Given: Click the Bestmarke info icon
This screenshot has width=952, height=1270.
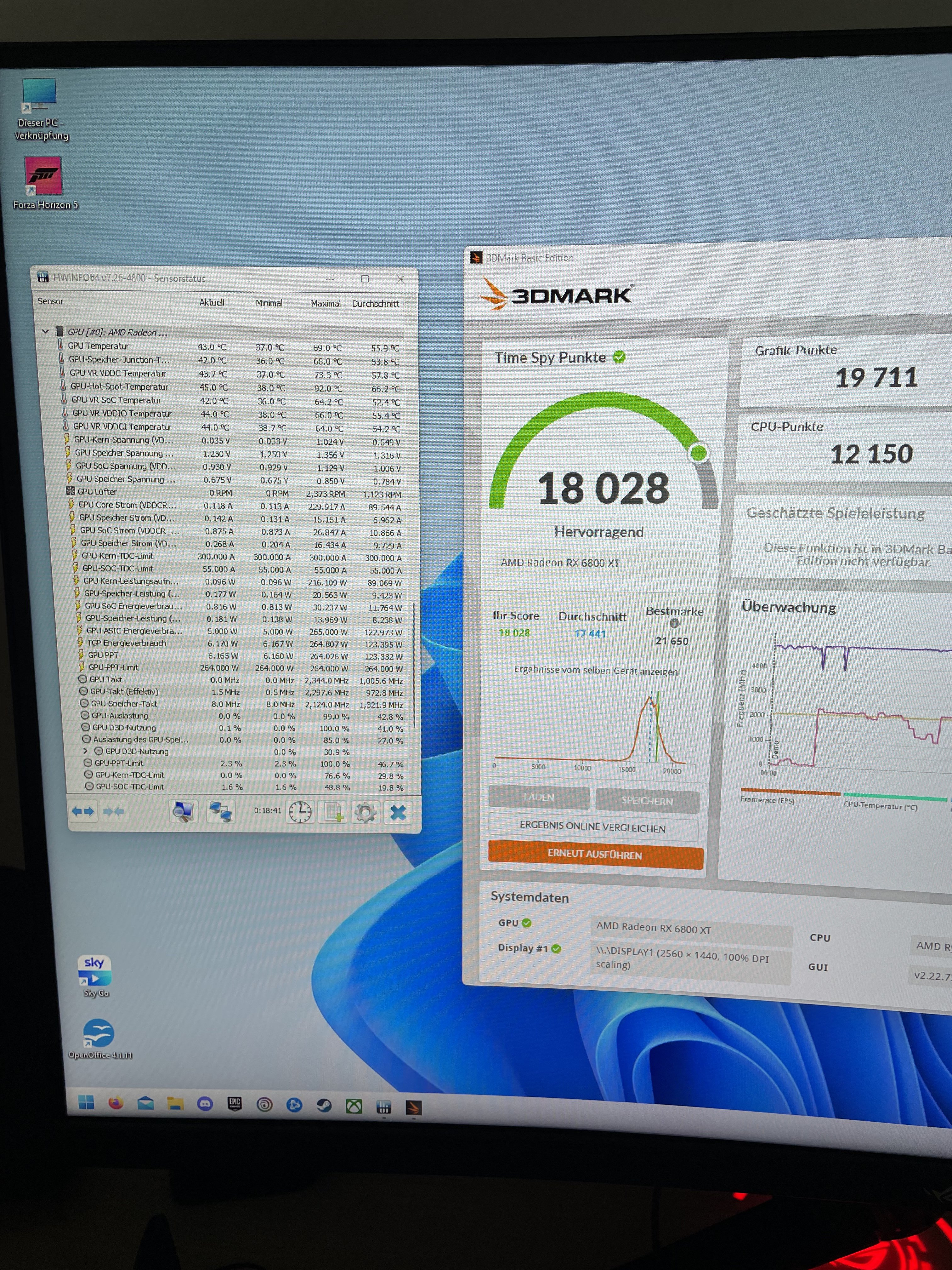Looking at the screenshot, I should 674,623.
